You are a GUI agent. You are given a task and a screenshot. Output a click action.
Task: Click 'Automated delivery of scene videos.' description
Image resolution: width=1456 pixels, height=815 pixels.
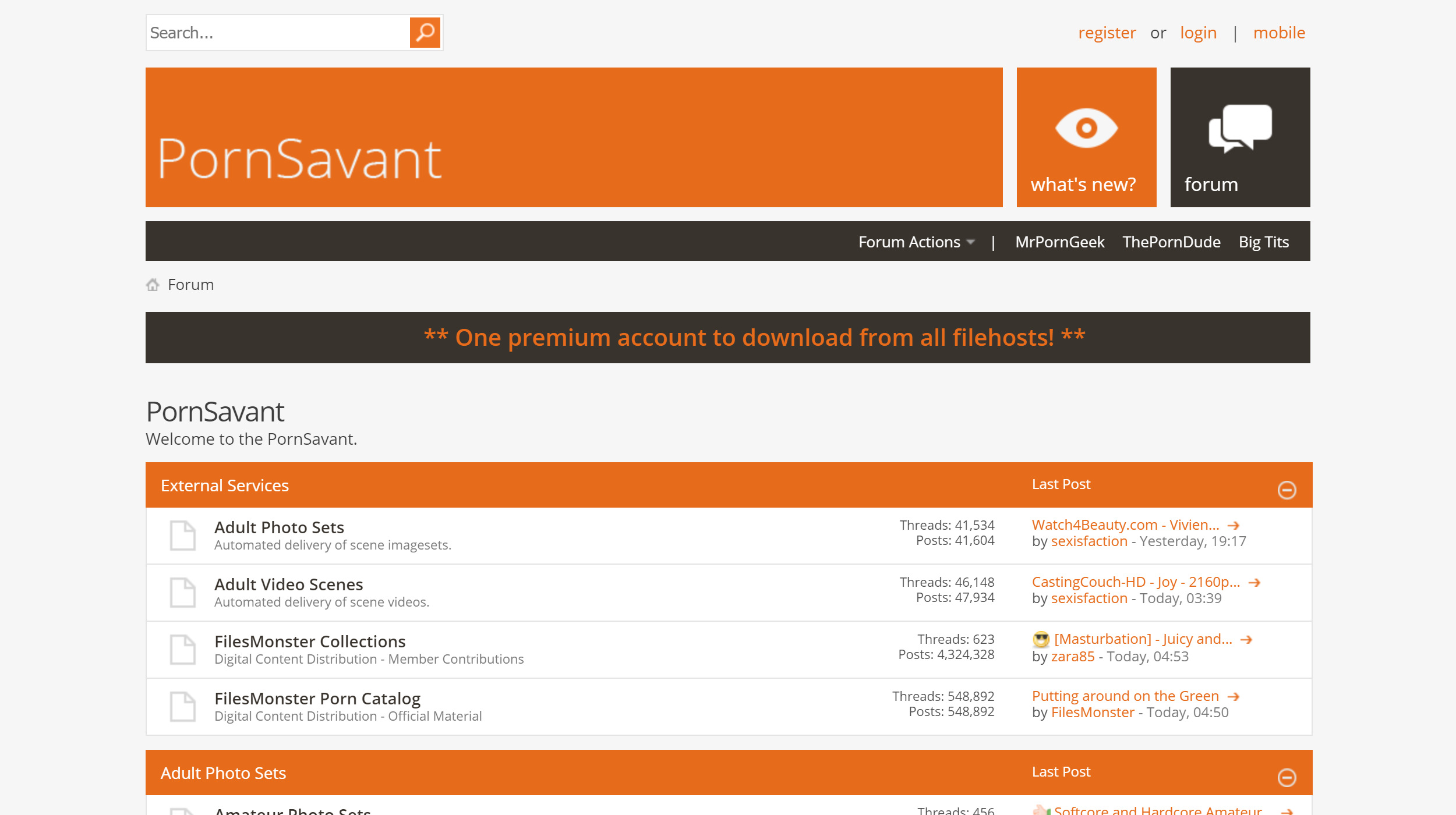(321, 602)
